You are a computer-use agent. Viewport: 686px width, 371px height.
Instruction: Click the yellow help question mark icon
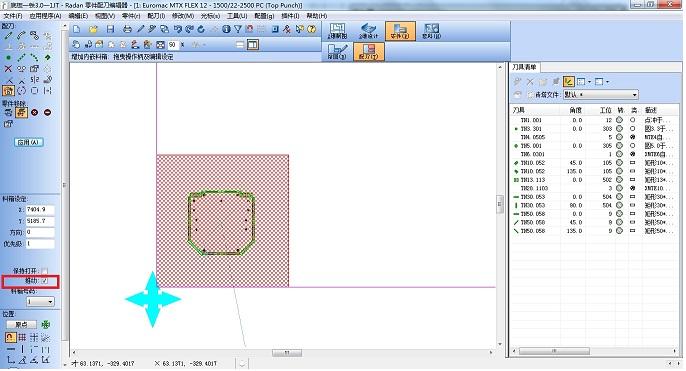312,29
